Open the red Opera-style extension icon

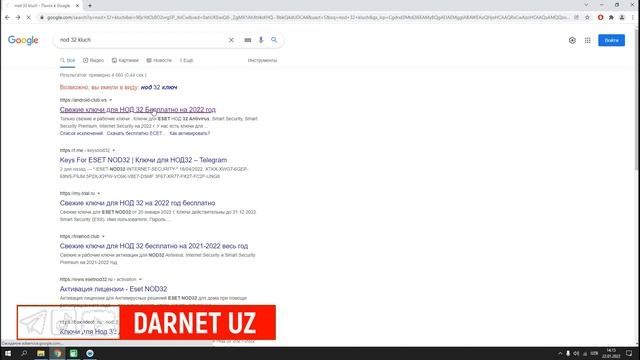600,18
